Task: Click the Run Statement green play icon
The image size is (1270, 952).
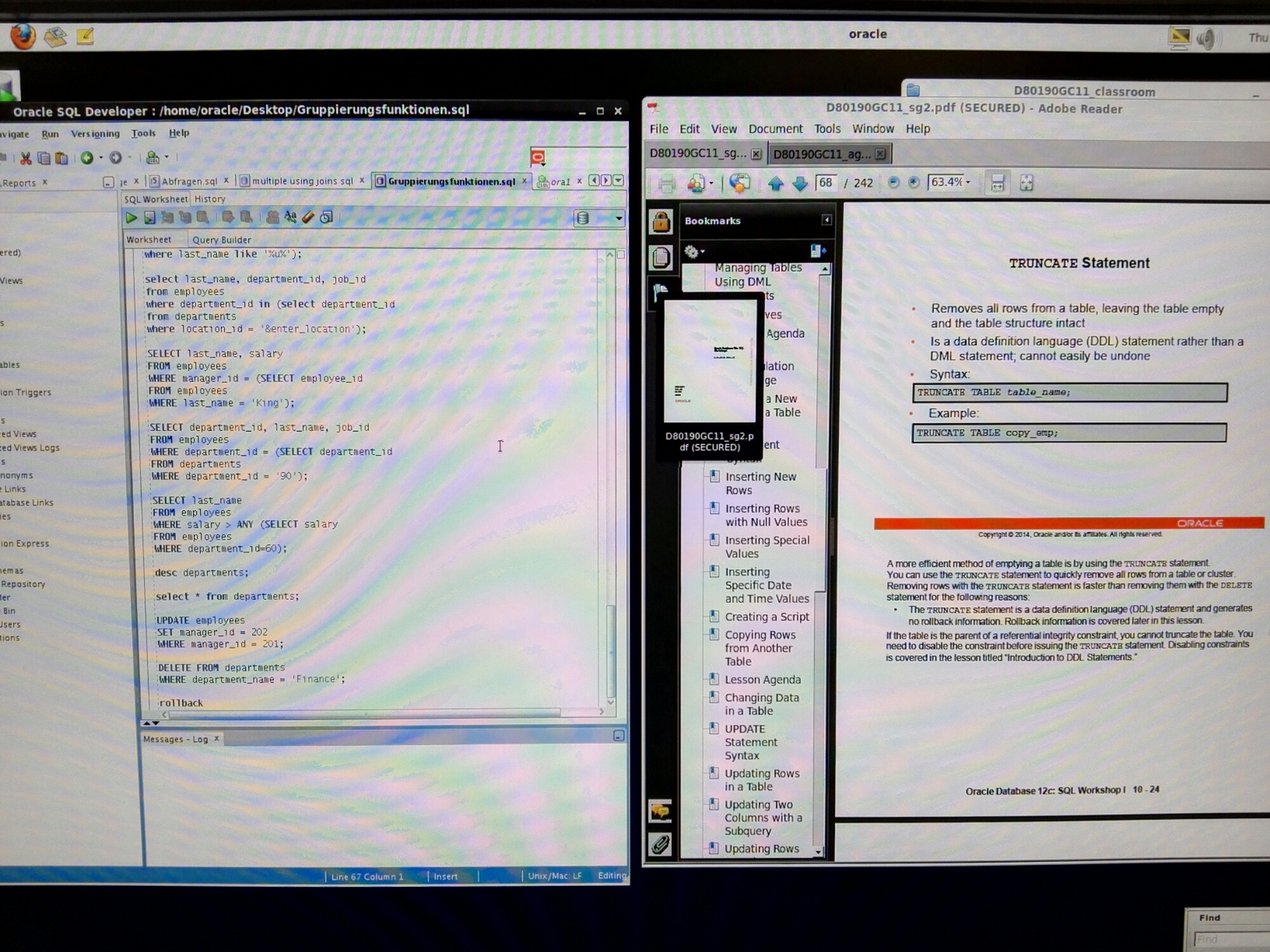Action: (x=131, y=218)
